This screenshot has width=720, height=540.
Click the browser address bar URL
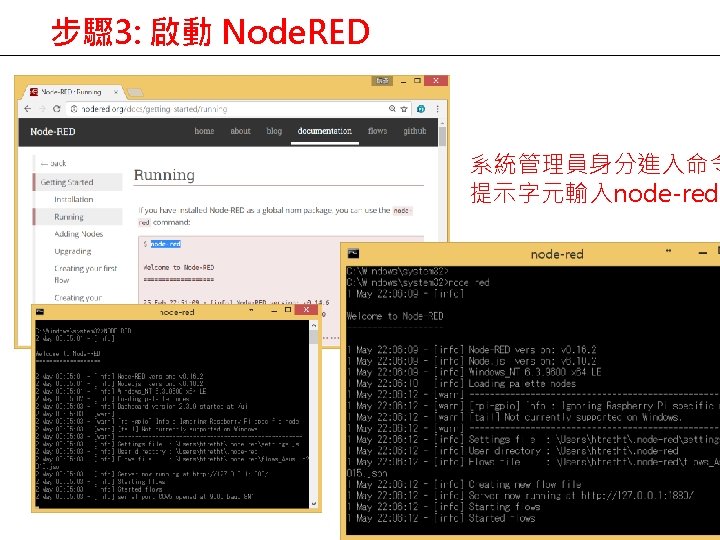(x=154, y=109)
